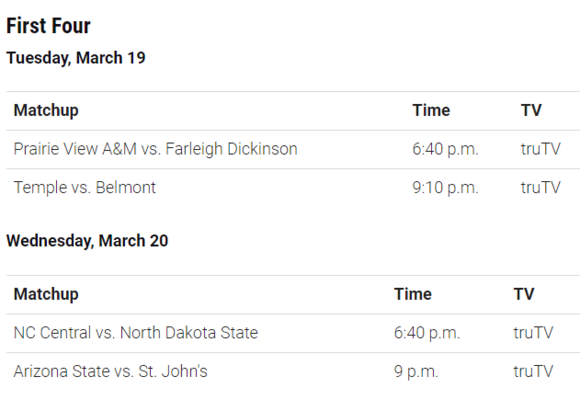Select the 6:40 p.m. time for NC Central game
The height and width of the screenshot is (412, 580).
click(x=427, y=333)
